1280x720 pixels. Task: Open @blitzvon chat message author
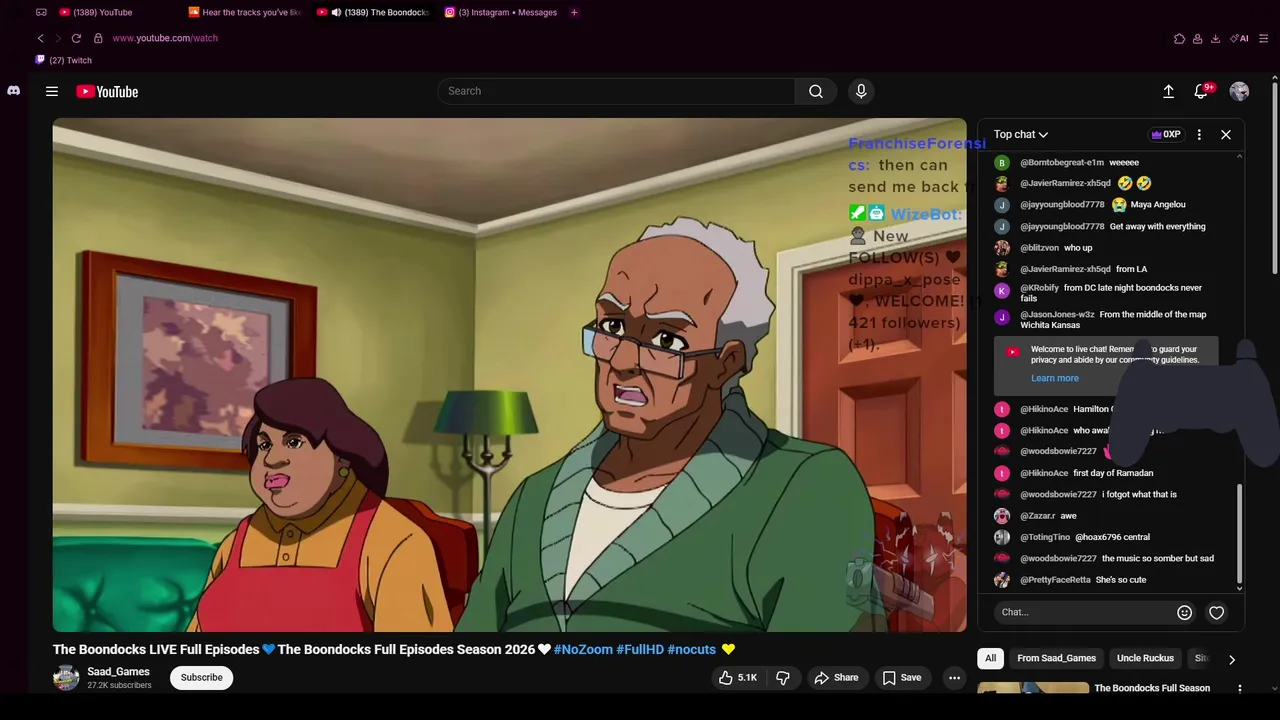click(1039, 248)
